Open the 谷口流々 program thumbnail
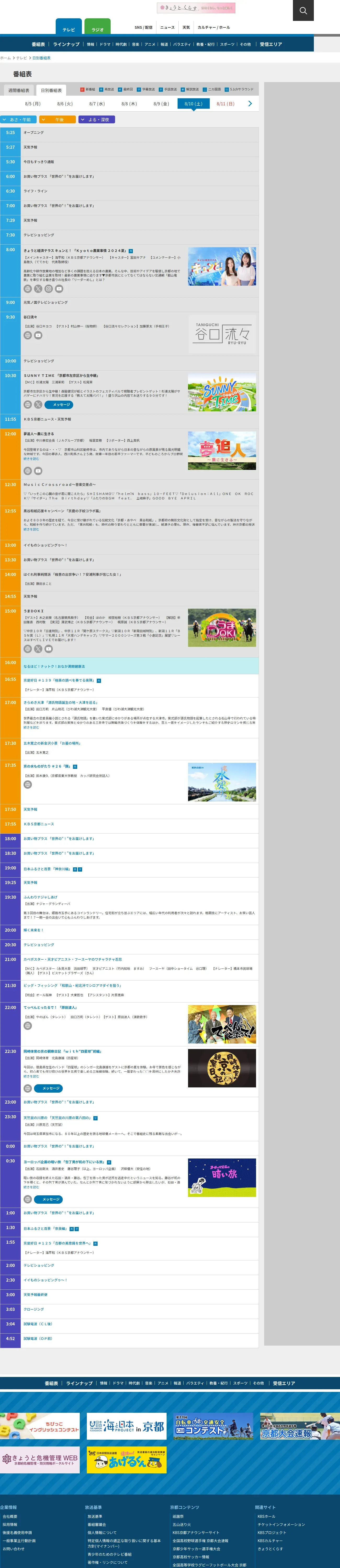This screenshot has width=340, height=1568. [x=222, y=333]
